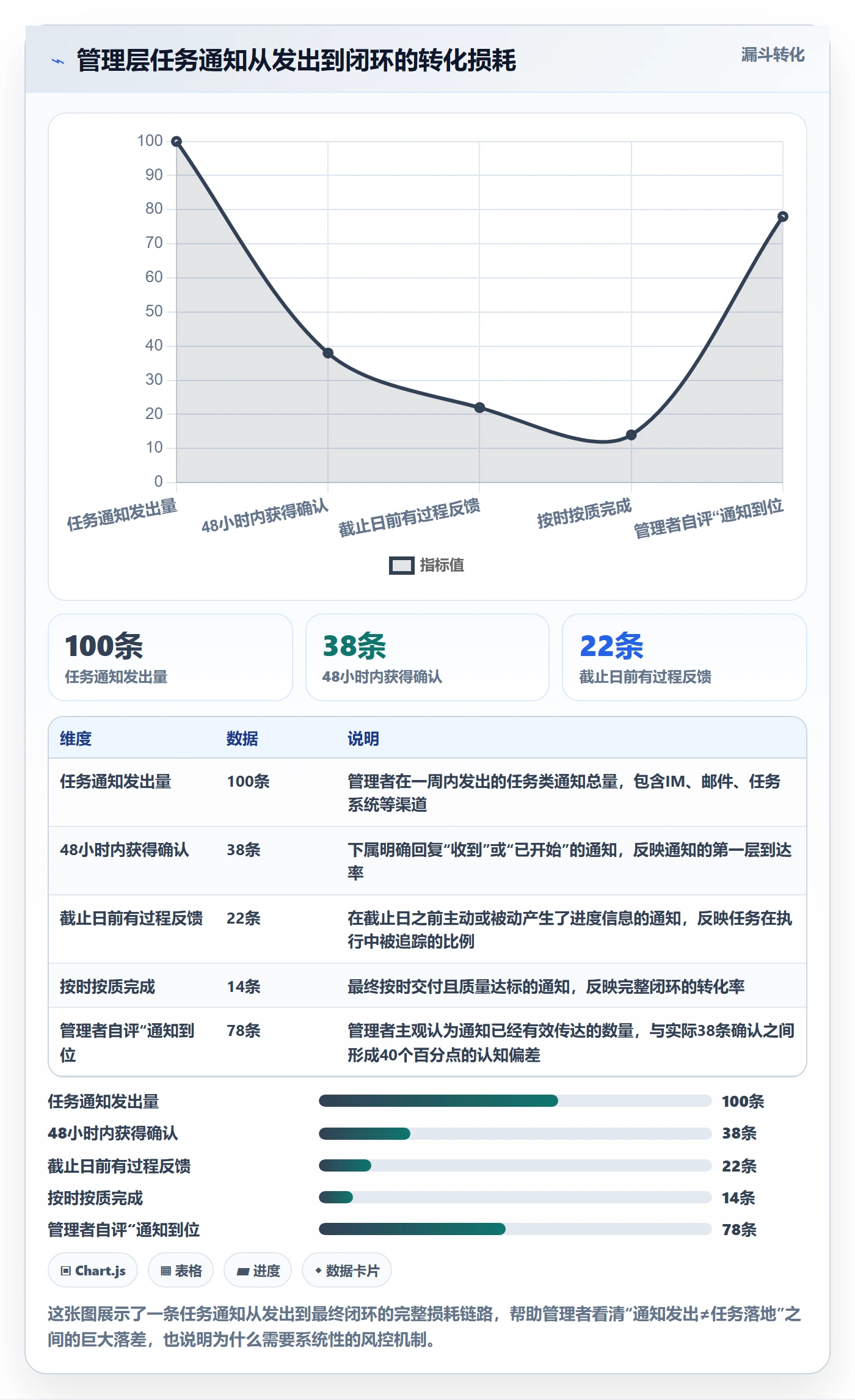Click the 表格 tag chip
This screenshot has height=1400, width=855.
click(181, 1271)
